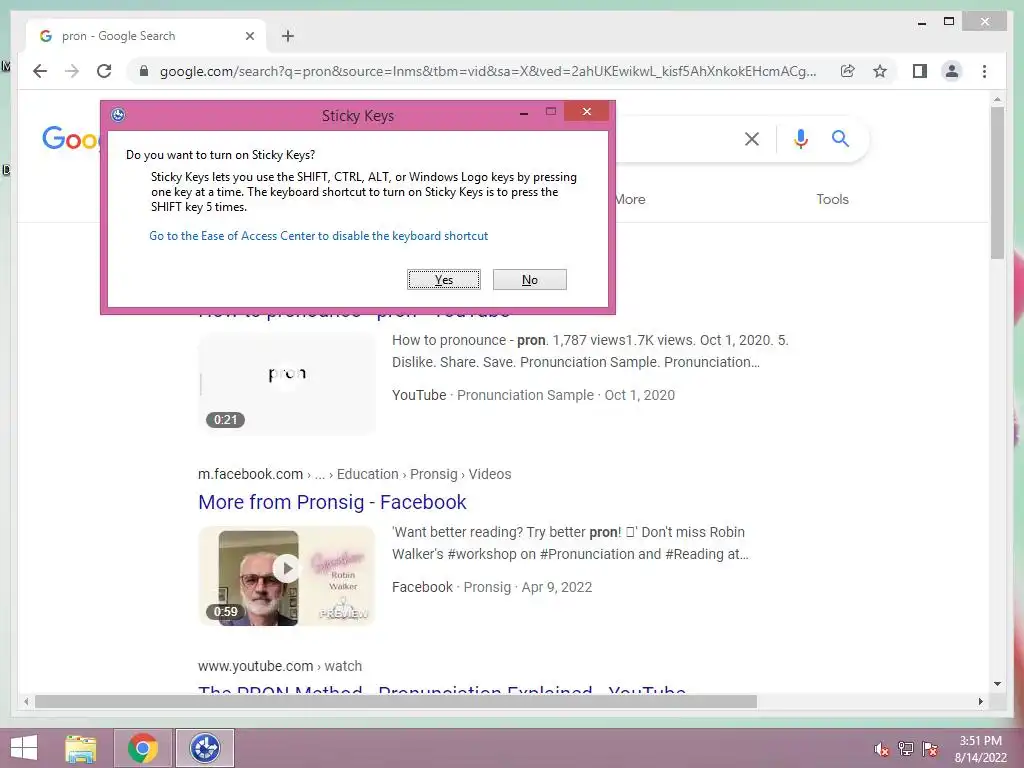This screenshot has height=768, width=1024.
Task: Clear the search box with the X icon
Action: (x=752, y=138)
